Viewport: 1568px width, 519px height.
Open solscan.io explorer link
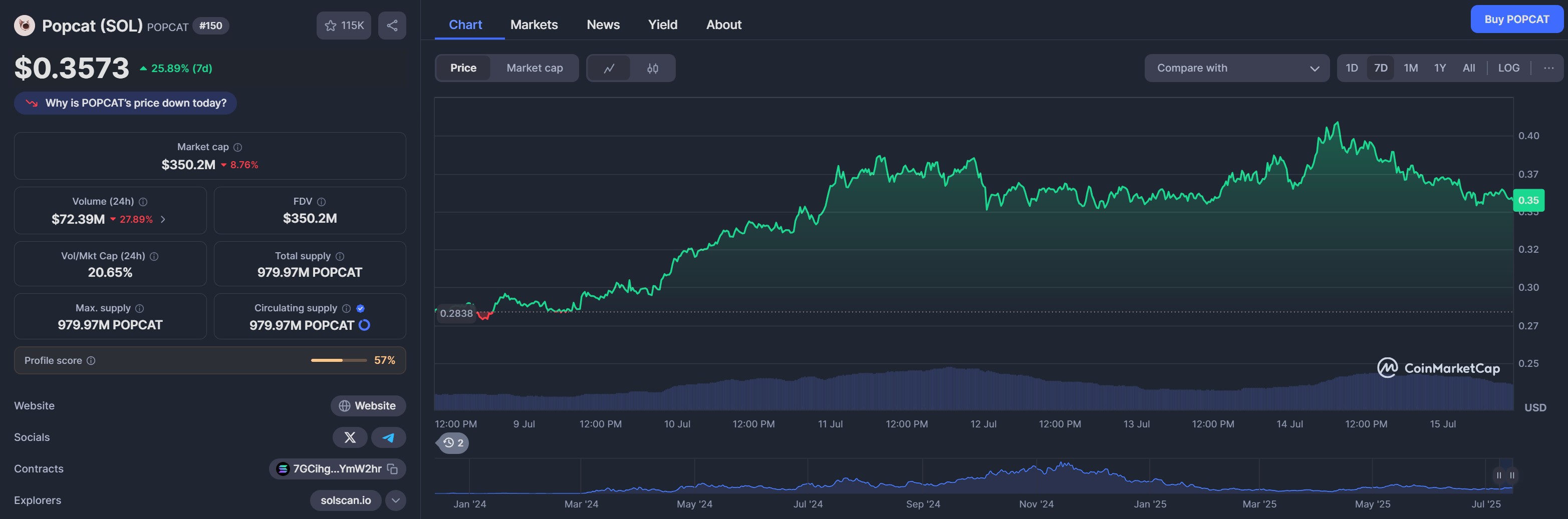tap(346, 501)
